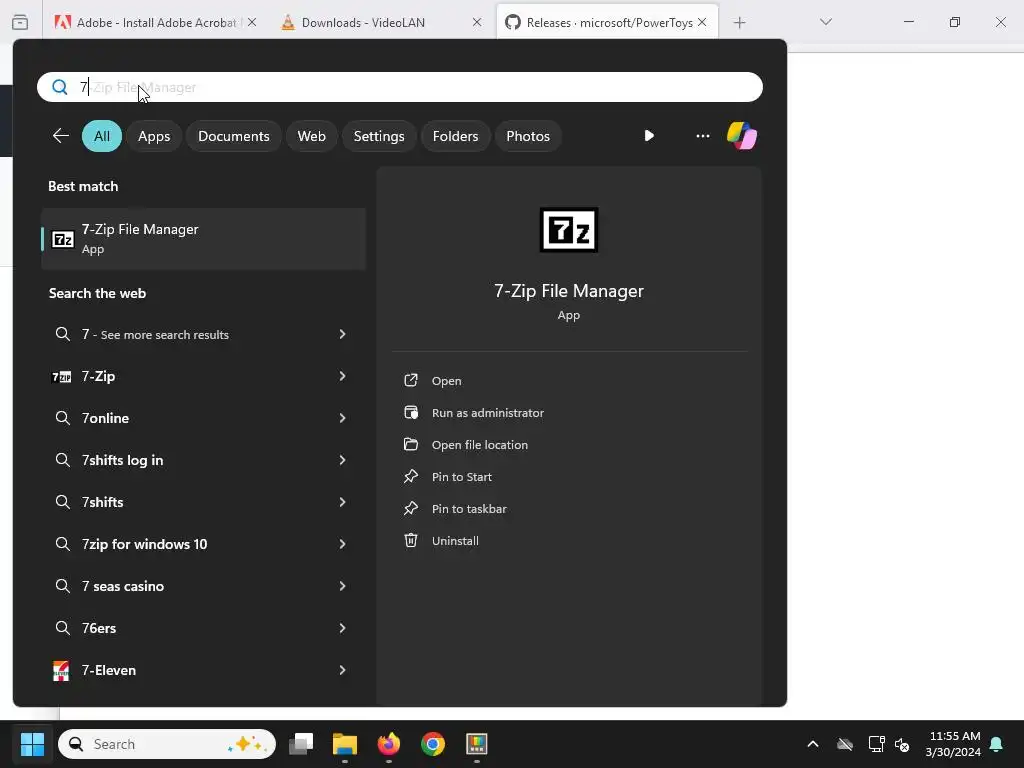This screenshot has height=768, width=1024.
Task: Click the taskbar clock showing 11:55 AM
Action: tap(953, 744)
